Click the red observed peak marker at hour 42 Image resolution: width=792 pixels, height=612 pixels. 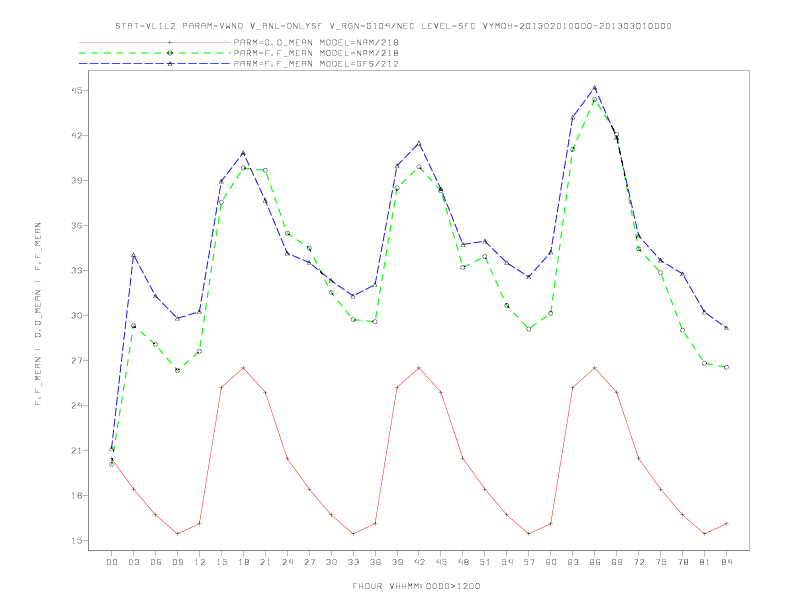point(419,368)
